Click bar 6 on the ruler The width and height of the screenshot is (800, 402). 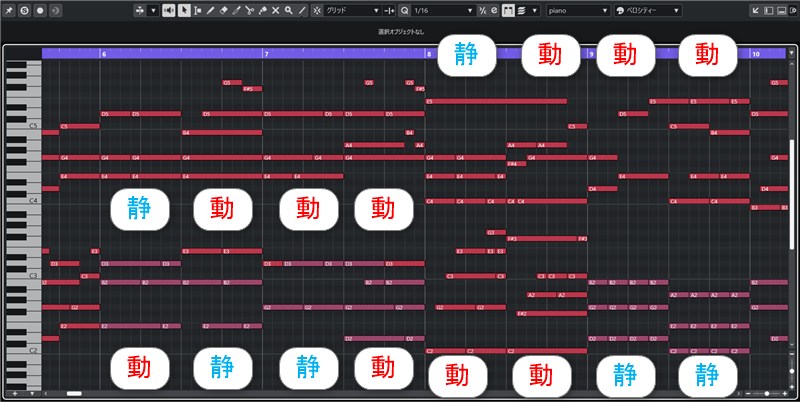(x=104, y=54)
